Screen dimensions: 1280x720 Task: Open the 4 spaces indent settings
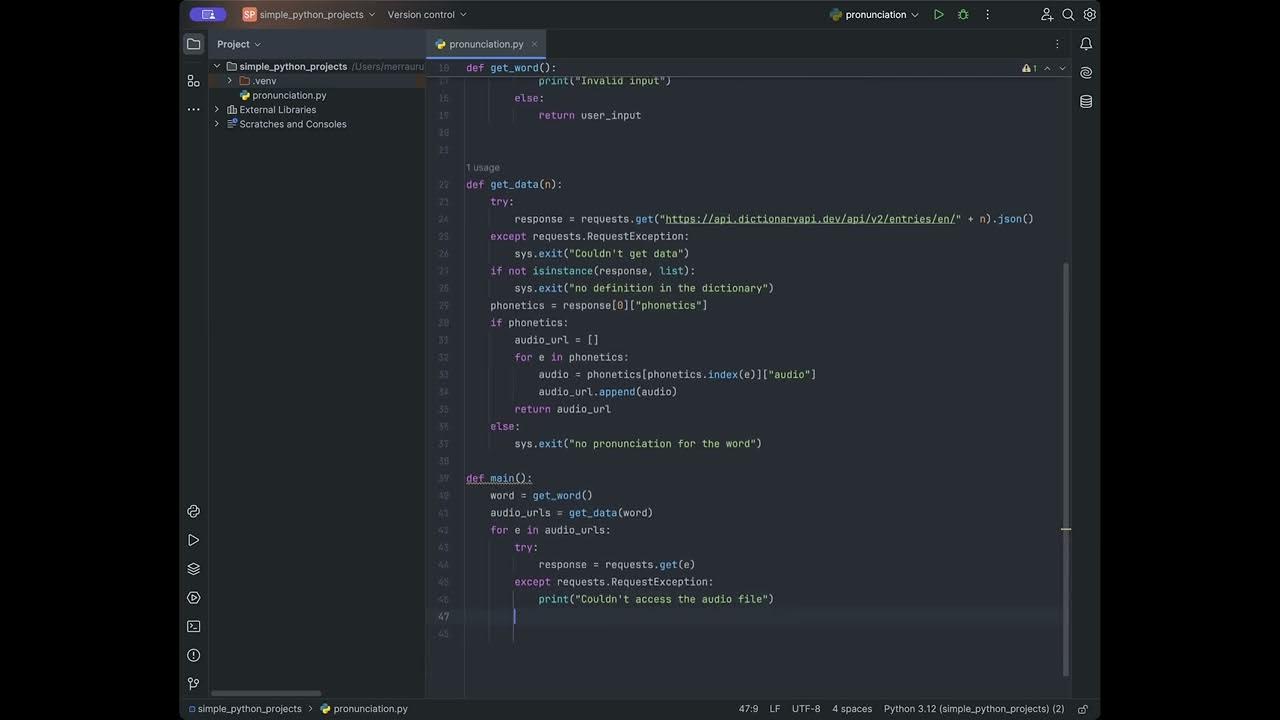(x=852, y=709)
